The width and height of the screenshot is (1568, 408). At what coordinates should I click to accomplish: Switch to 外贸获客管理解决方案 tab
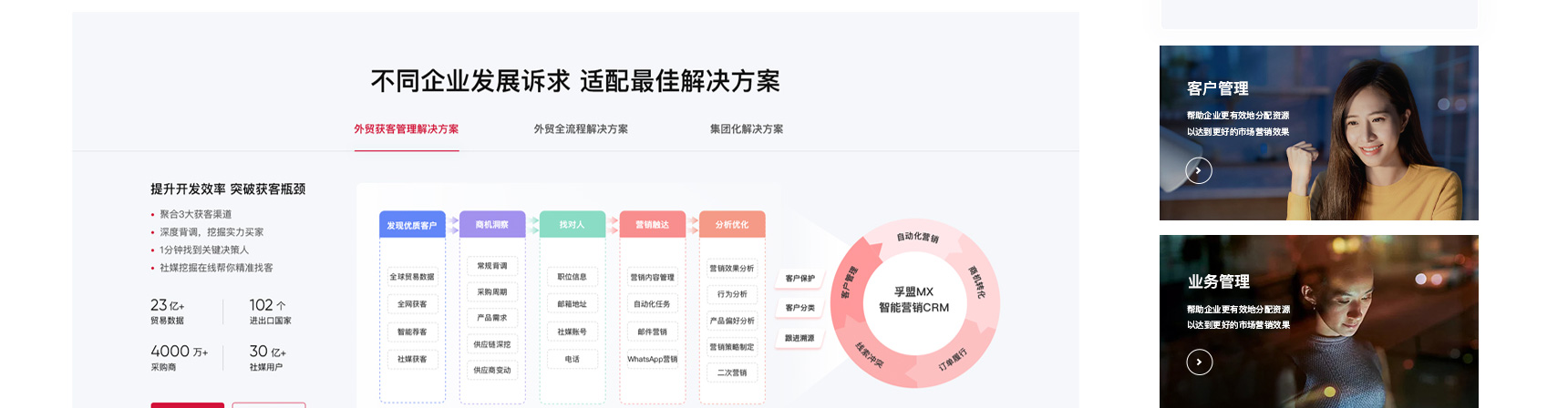point(407,129)
